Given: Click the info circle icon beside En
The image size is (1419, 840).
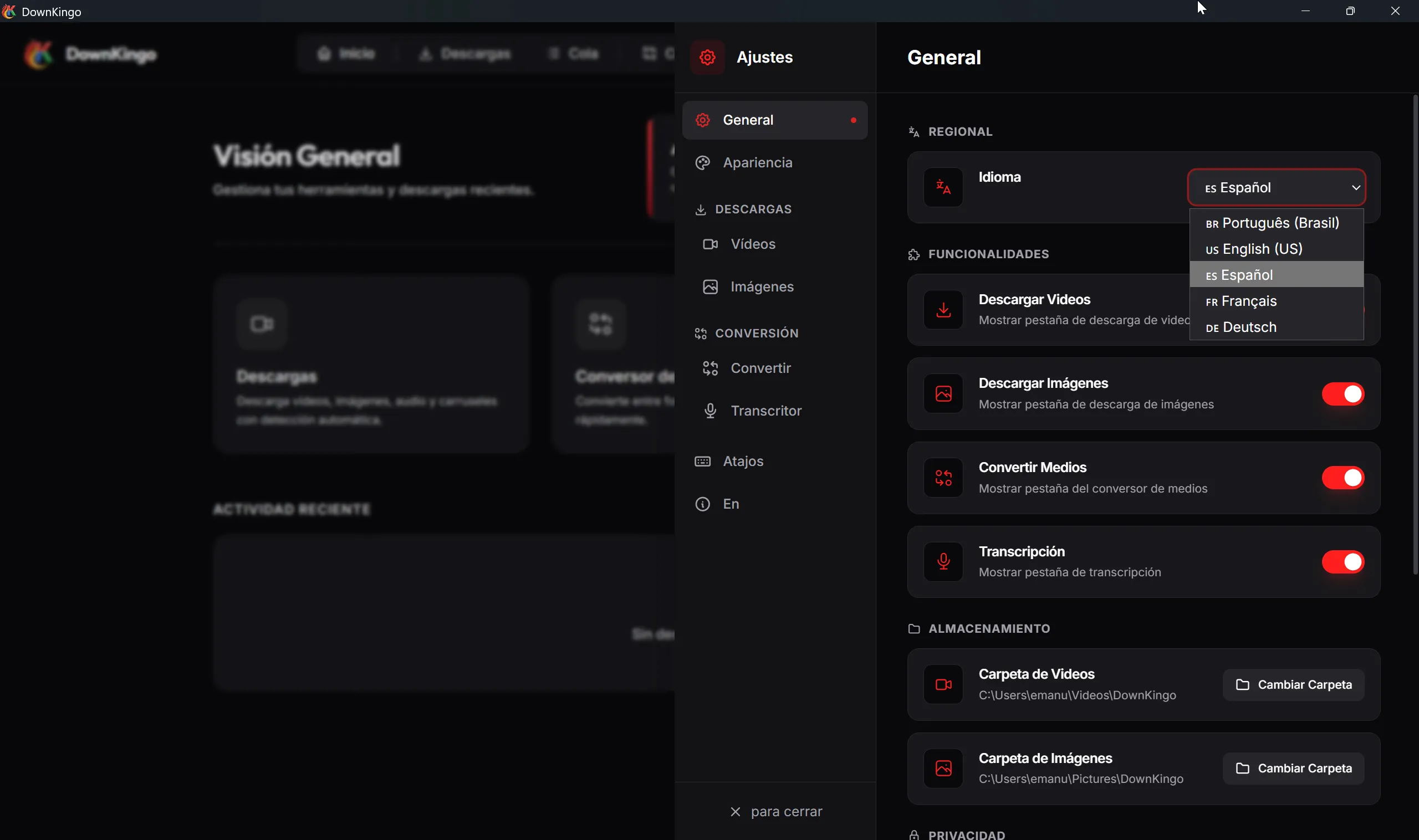Looking at the screenshot, I should click(703, 504).
